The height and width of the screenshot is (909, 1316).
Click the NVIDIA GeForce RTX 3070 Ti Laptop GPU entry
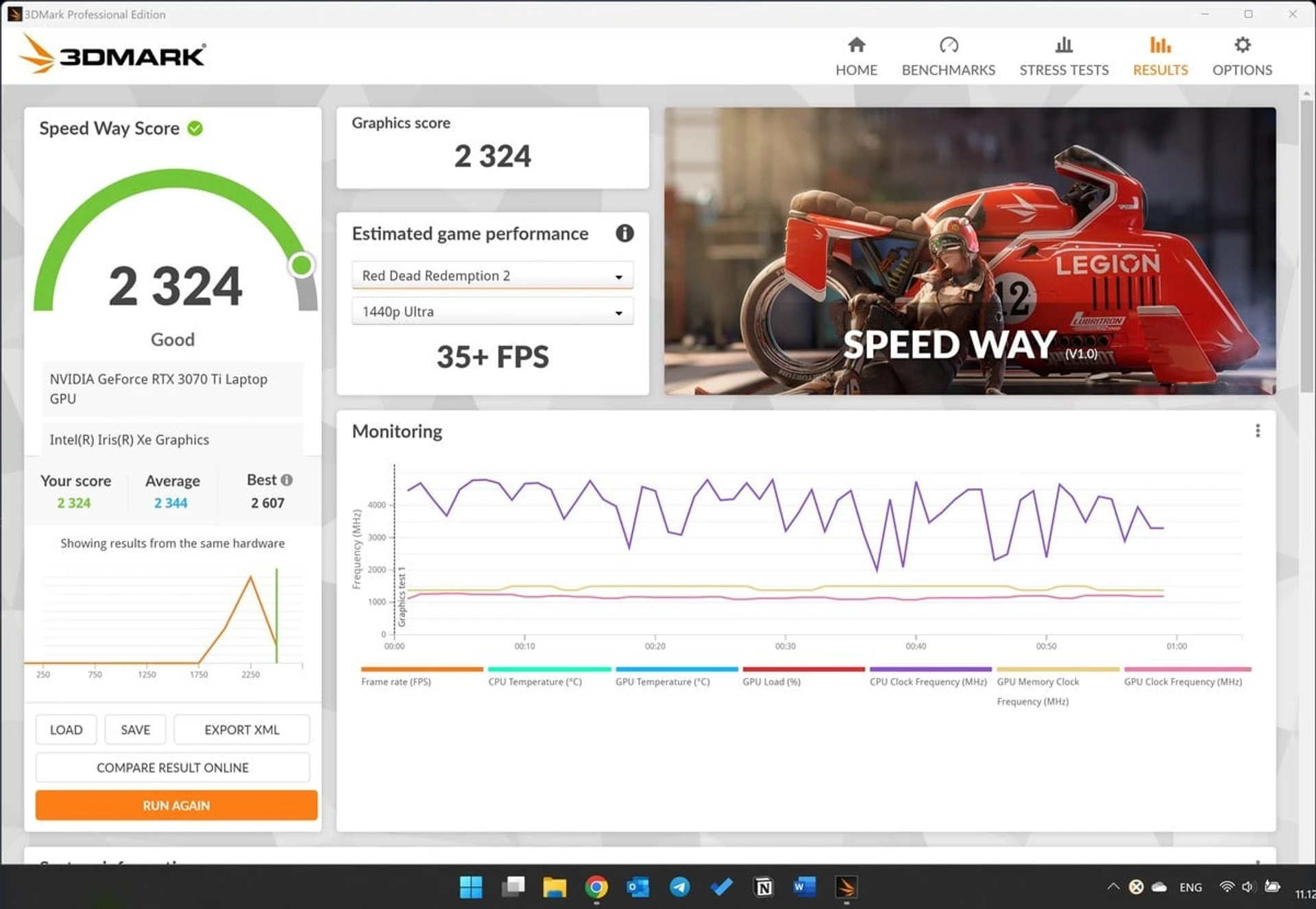pyautogui.click(x=172, y=389)
